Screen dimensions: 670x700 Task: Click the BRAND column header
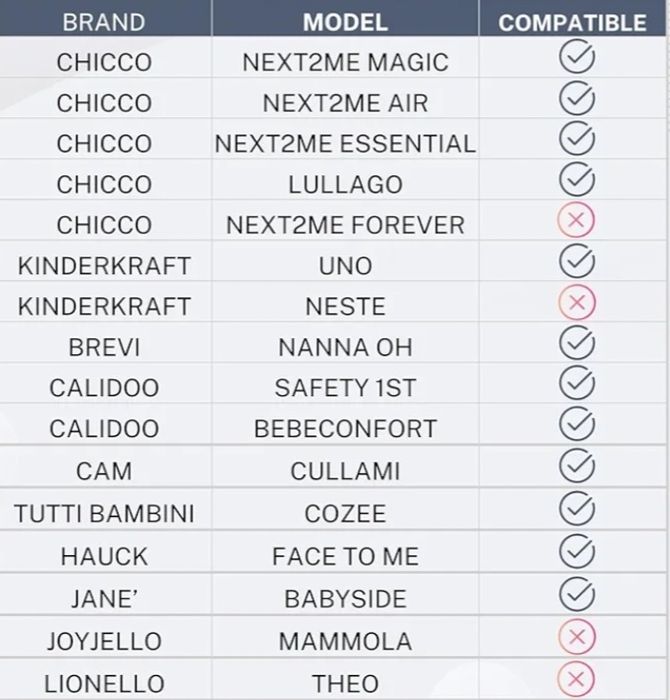pos(103,21)
